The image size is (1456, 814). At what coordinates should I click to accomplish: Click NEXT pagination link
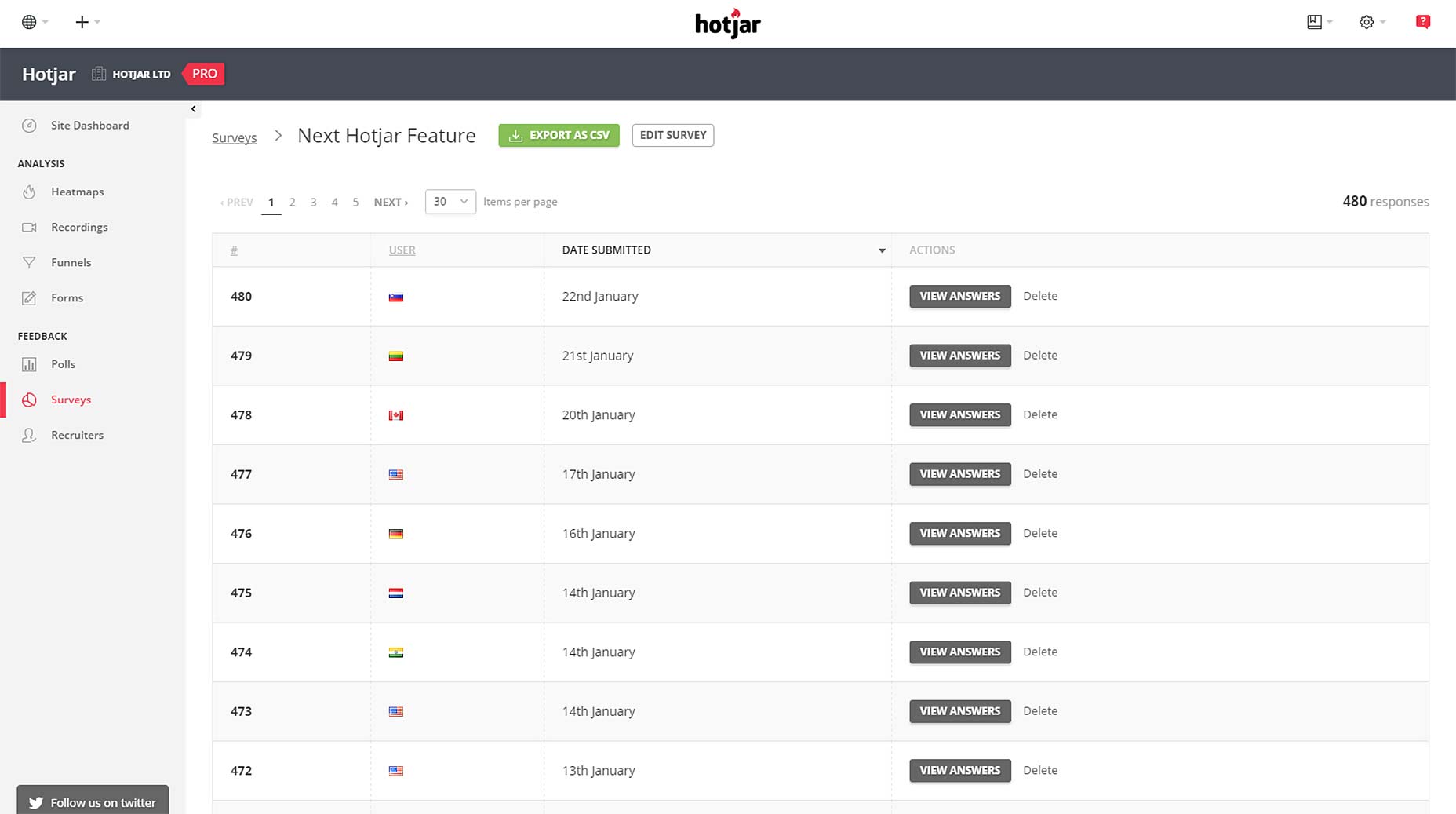[391, 202]
